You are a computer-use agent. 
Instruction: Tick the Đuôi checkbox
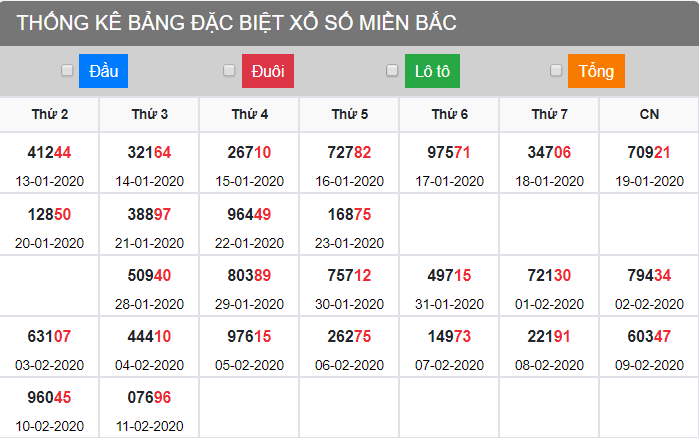click(x=229, y=70)
